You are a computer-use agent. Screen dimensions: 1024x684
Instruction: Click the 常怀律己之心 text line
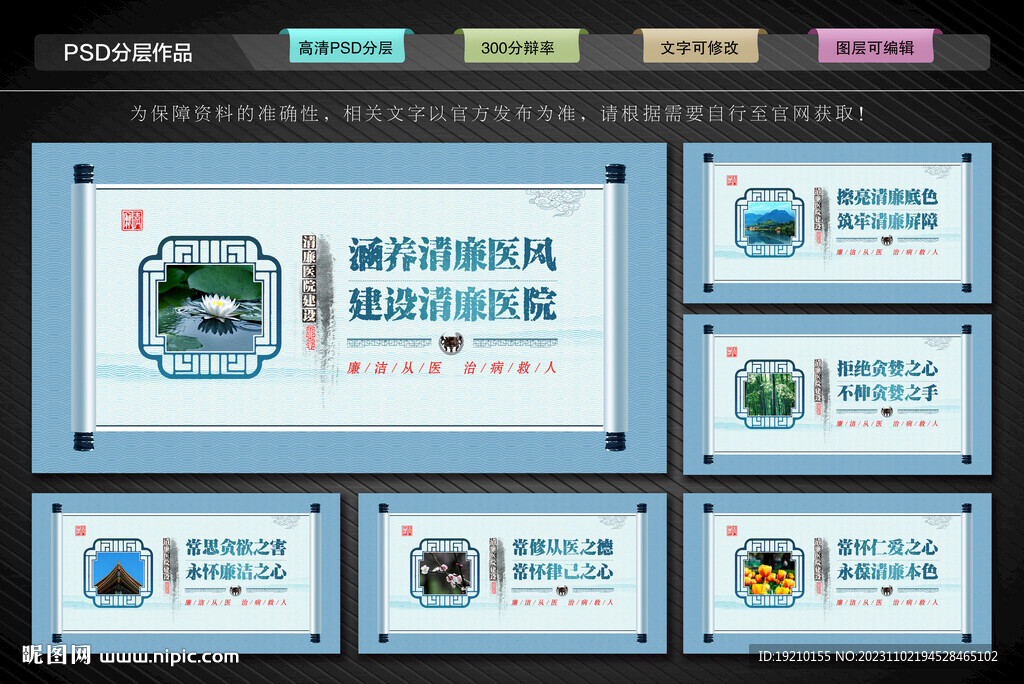click(x=563, y=572)
